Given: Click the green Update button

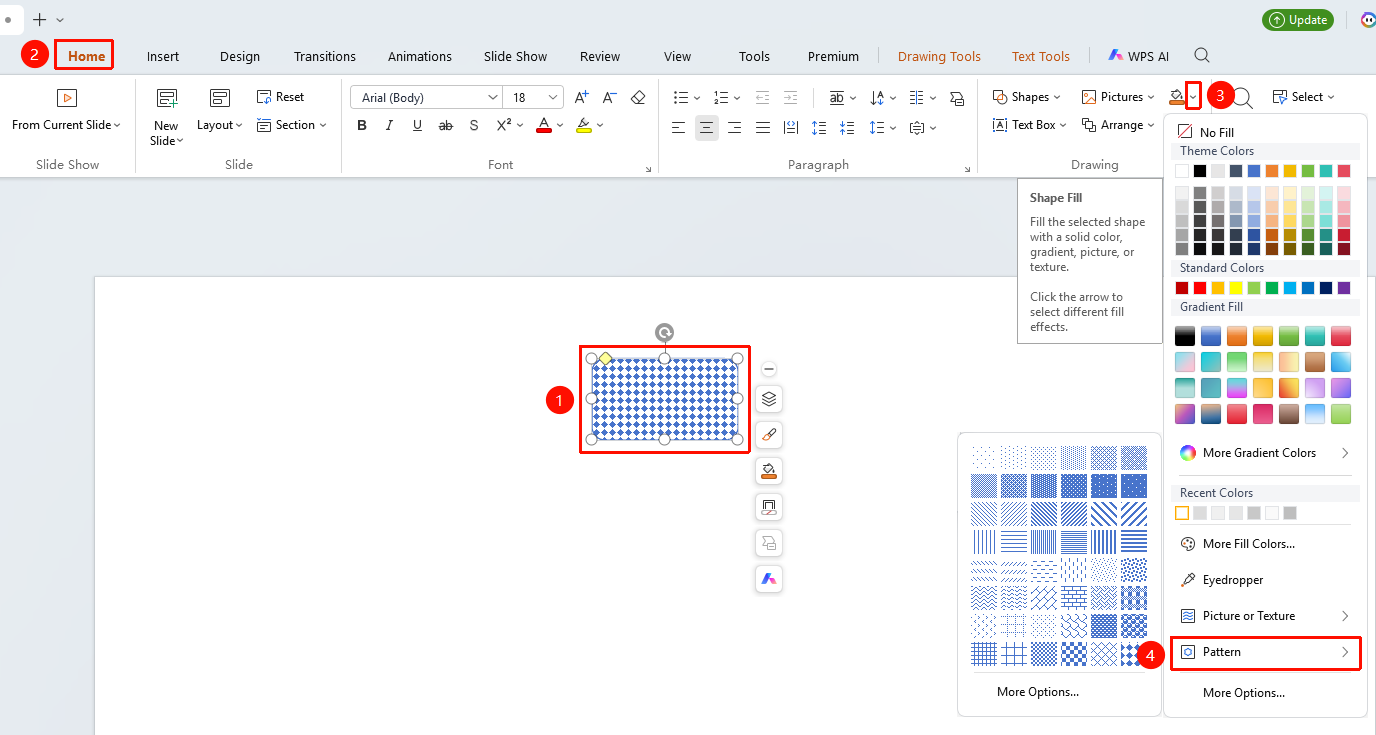Looking at the screenshot, I should (1298, 20).
